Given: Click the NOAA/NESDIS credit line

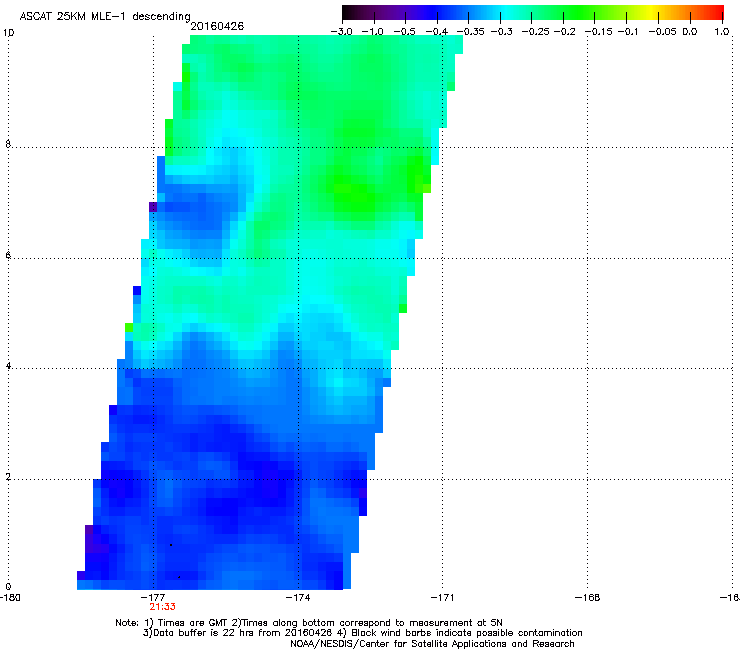Looking at the screenshot, I should pyautogui.click(x=432, y=644).
